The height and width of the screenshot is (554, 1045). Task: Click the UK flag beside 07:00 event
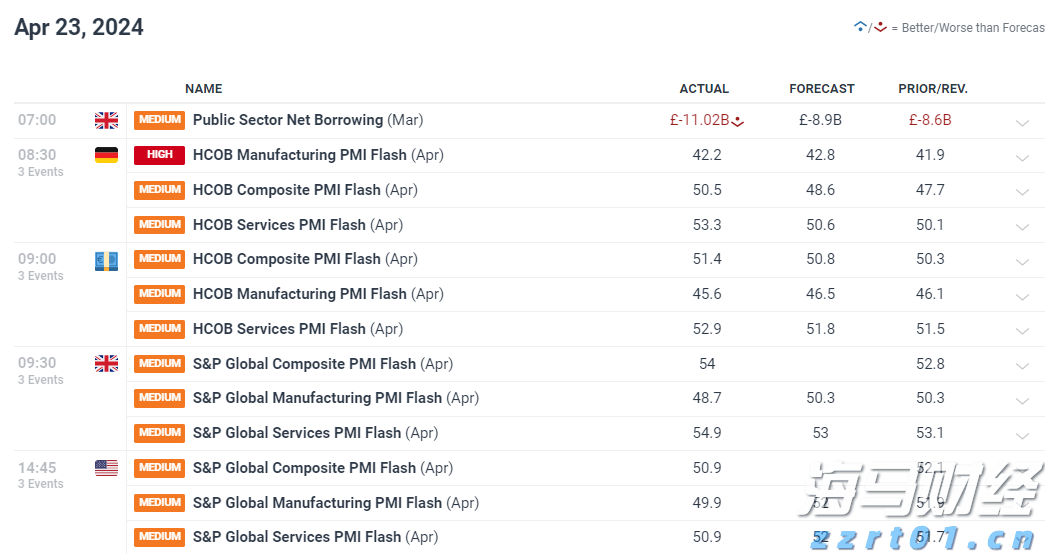click(x=106, y=121)
